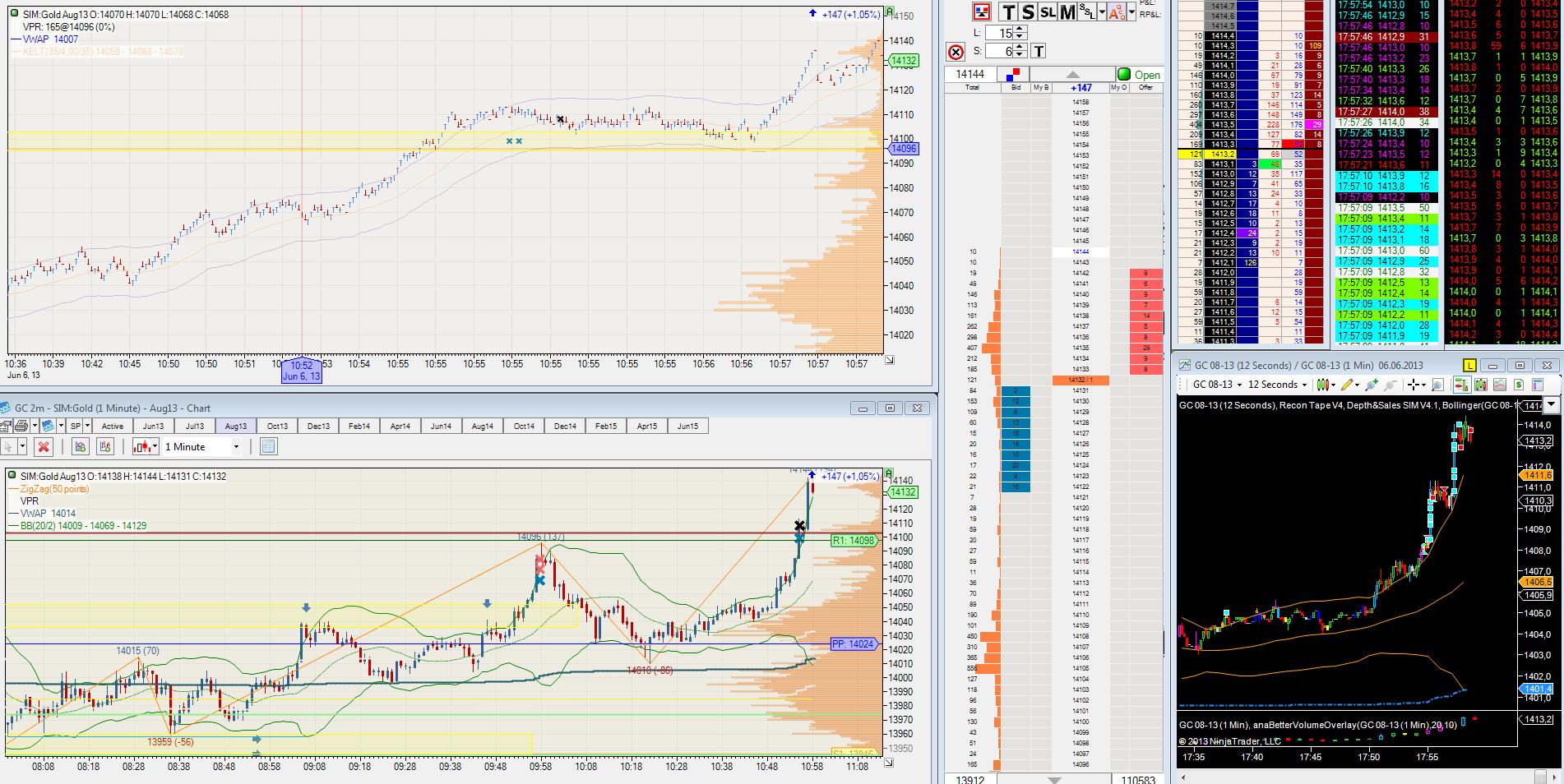Click the small T button beside S field
Screen dimensions: 1564x784
pos(1039,51)
